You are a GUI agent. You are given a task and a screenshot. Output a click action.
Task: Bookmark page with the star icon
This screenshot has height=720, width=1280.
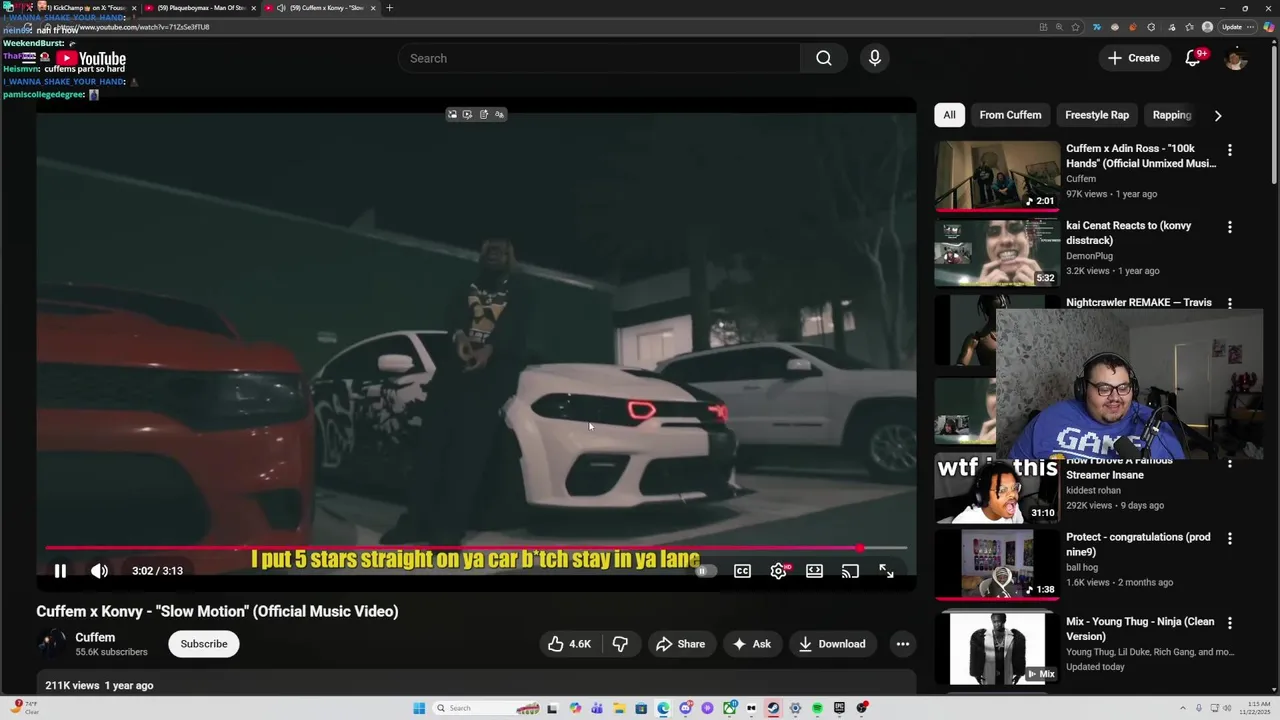coord(1075,27)
